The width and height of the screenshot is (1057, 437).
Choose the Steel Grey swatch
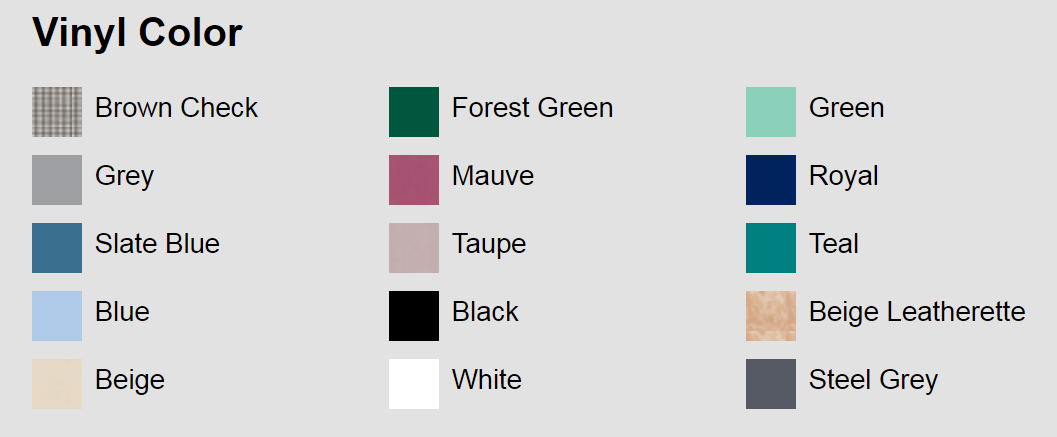coord(771,384)
